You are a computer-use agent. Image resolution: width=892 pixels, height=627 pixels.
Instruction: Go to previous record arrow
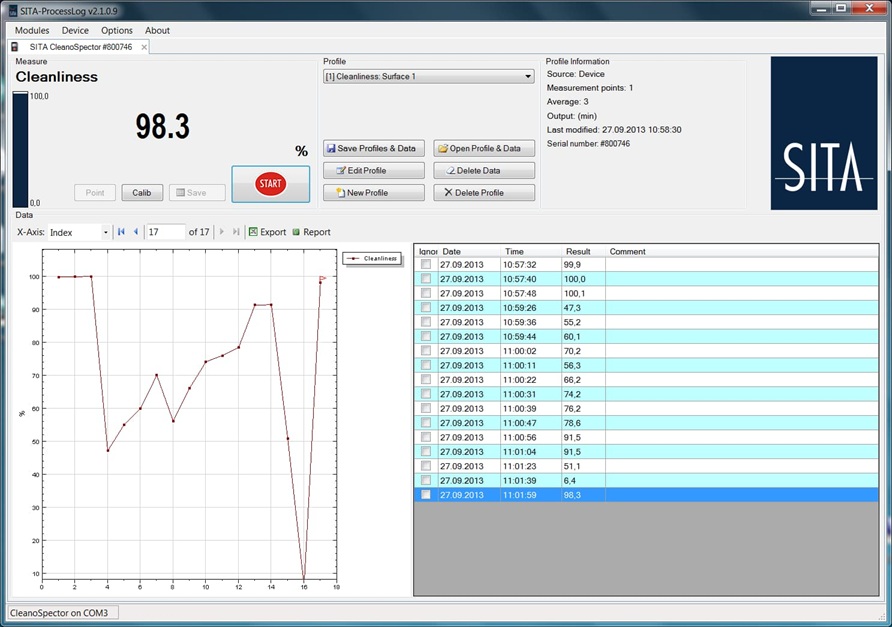[x=136, y=232]
